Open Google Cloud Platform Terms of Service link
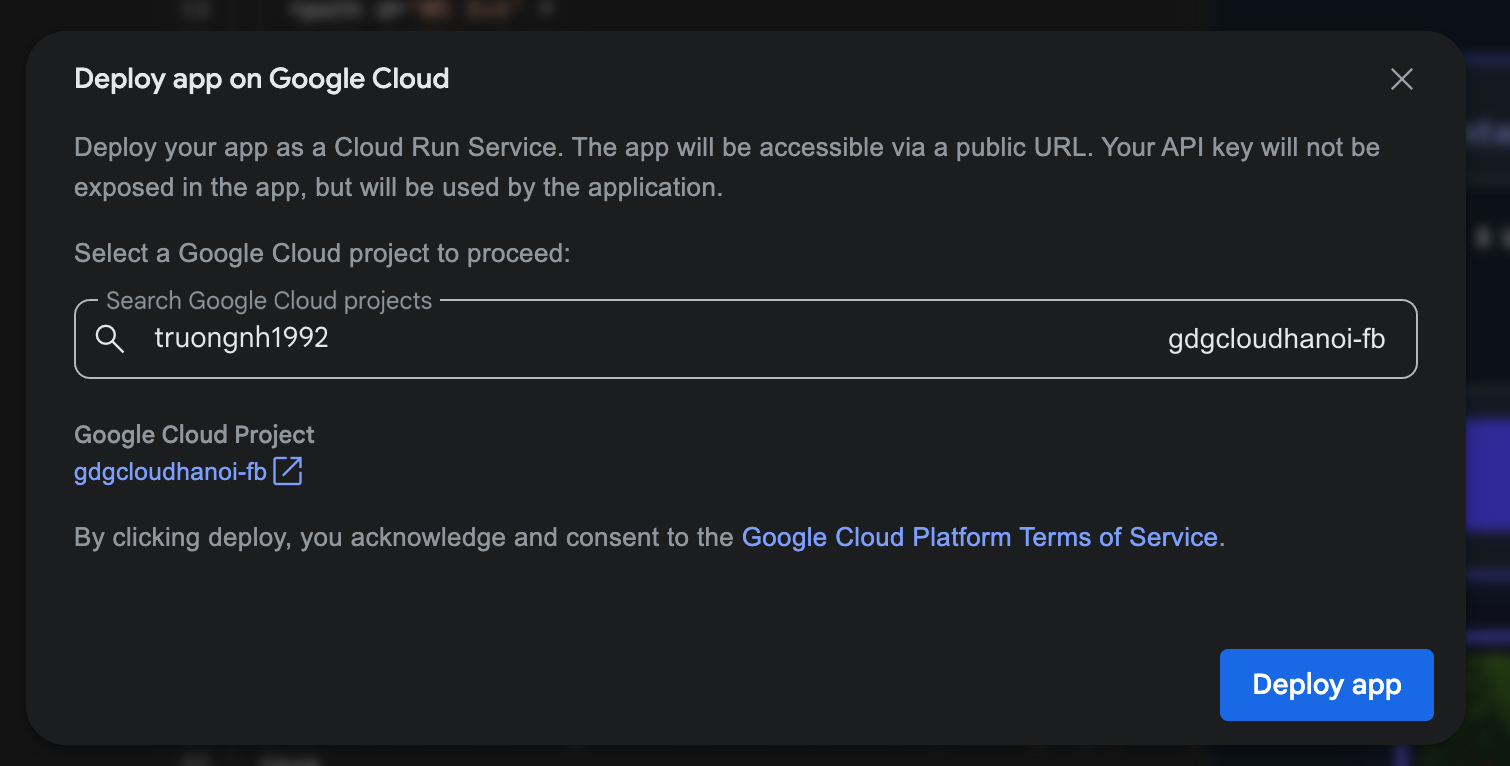1510x766 pixels. click(x=979, y=537)
